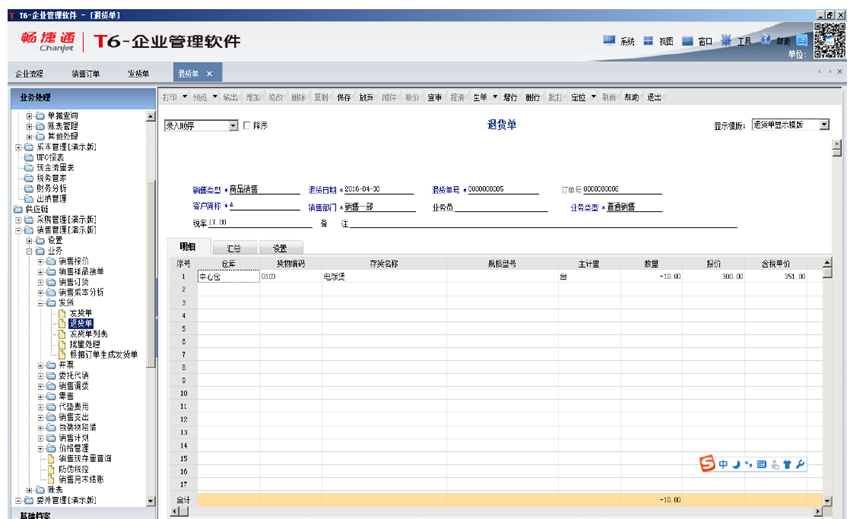Click the 业务员 salesperson input field
The height and width of the screenshot is (519, 850).
(x=501, y=207)
